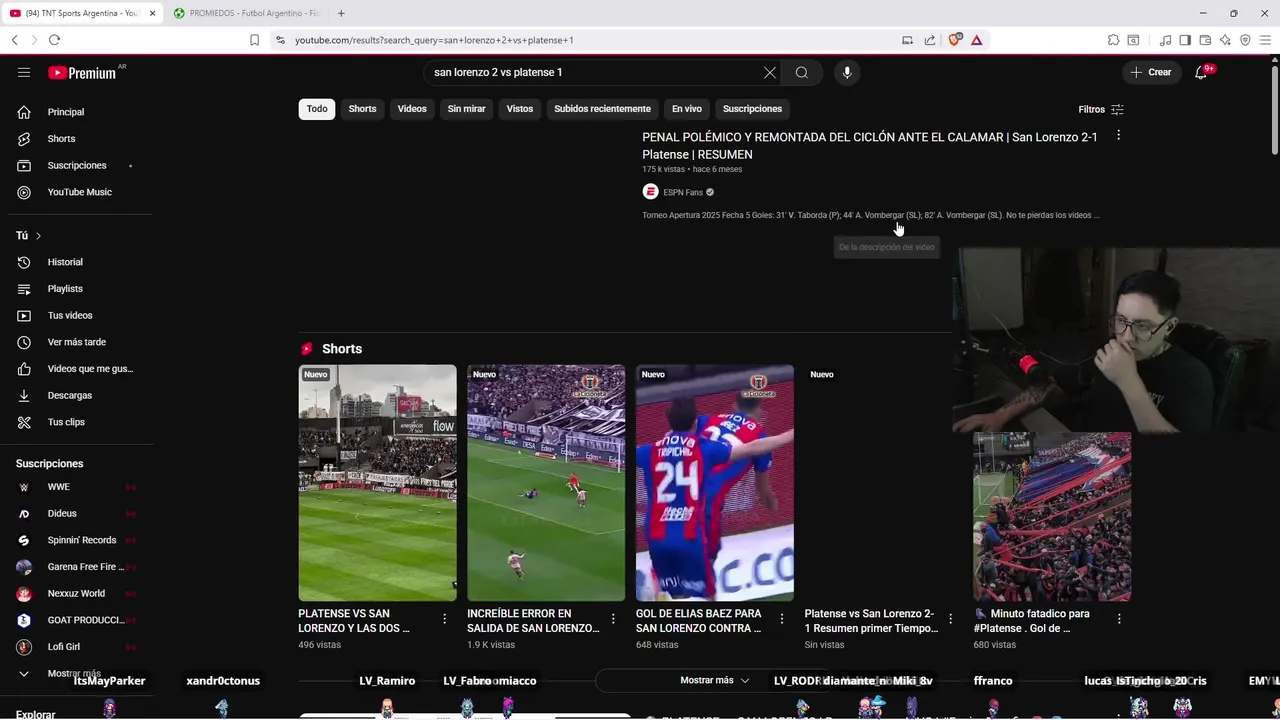Select the Vistos filter chip

[x=520, y=109]
